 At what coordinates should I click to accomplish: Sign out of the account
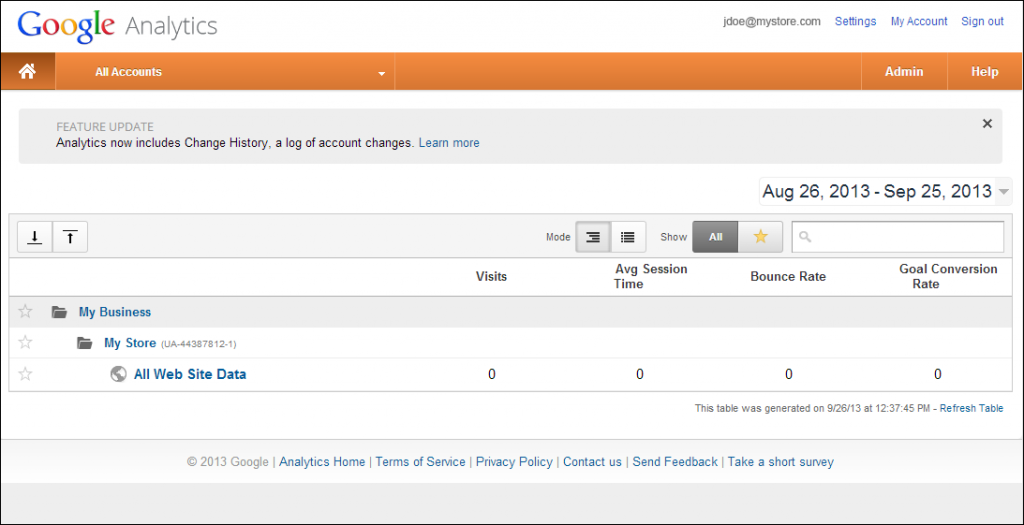982,22
